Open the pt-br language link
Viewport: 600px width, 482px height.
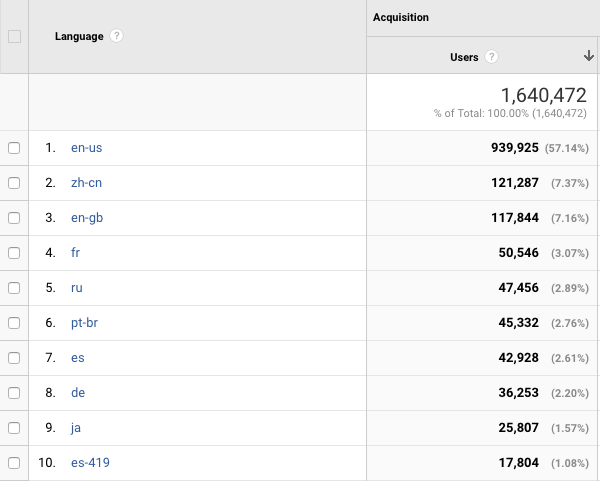point(84,323)
